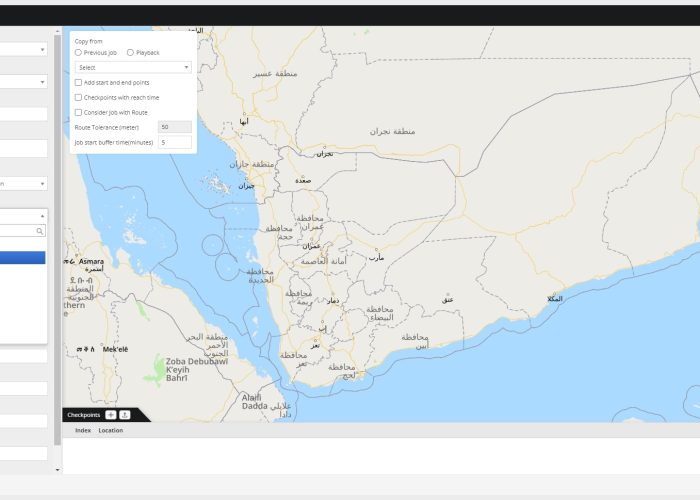Click the search magnifier icon in dropdown list

tap(40, 231)
